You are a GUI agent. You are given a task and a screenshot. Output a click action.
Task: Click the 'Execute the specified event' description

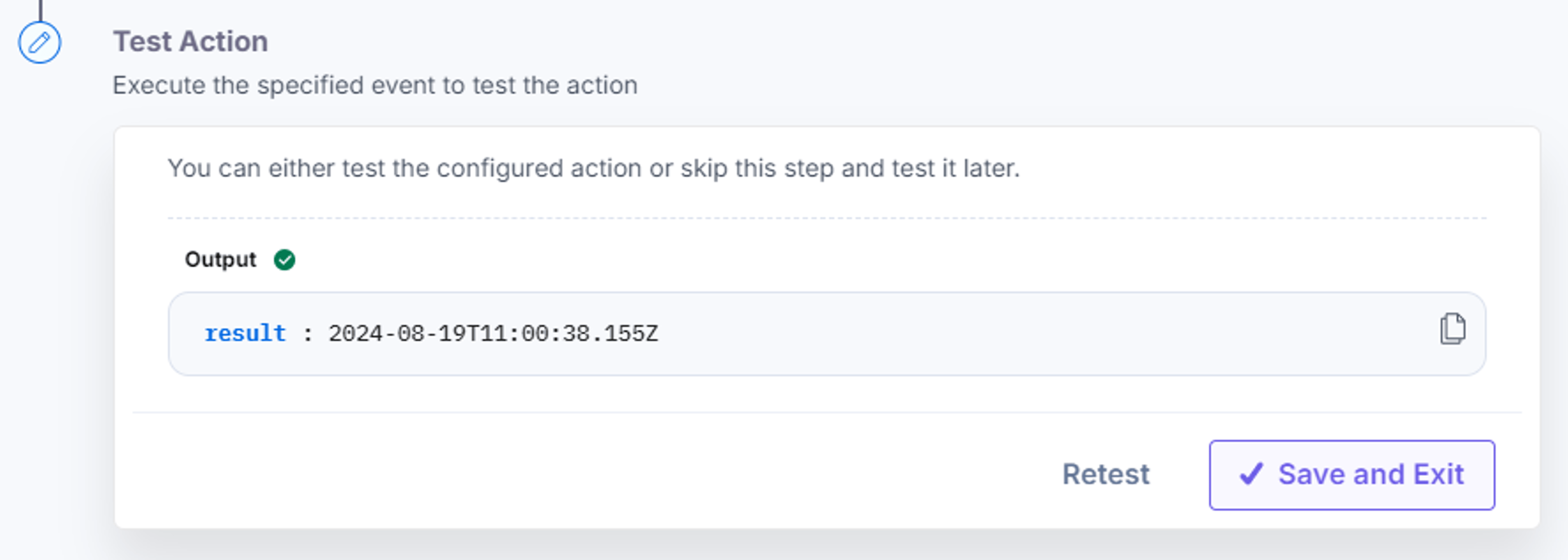pyautogui.click(x=375, y=85)
